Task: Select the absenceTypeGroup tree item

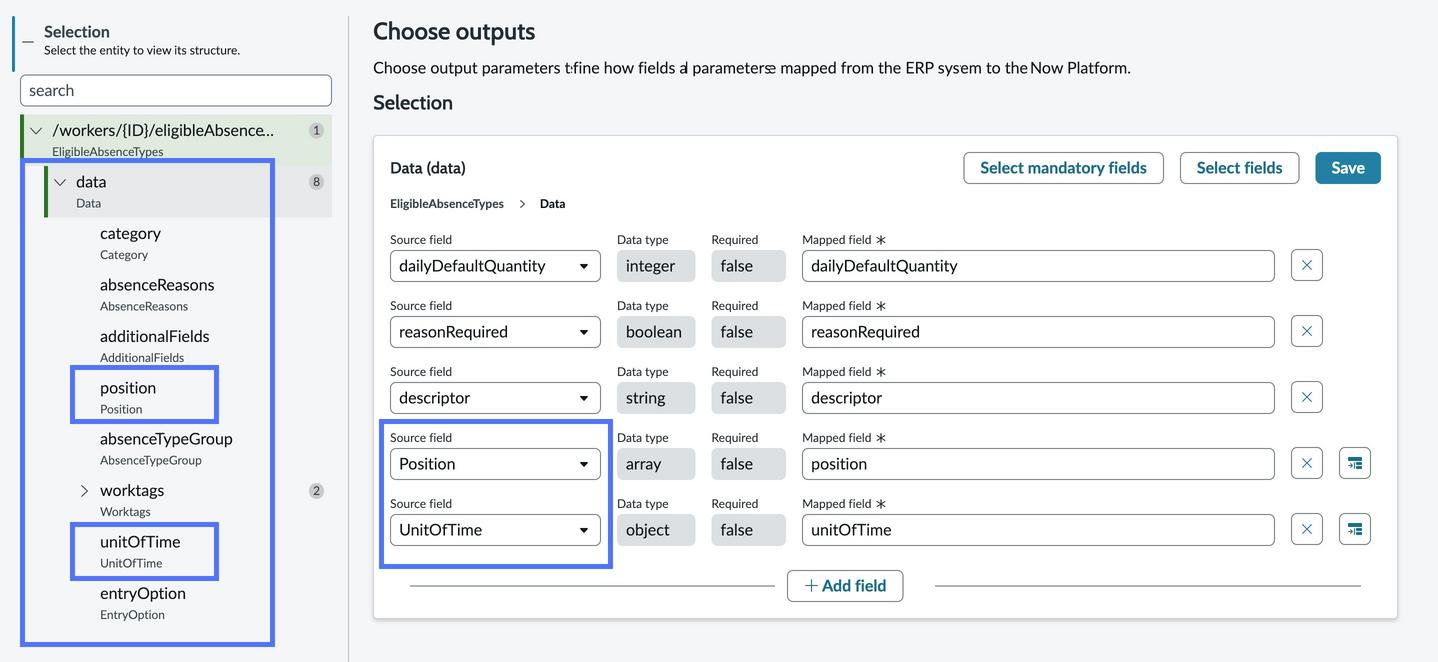Action: click(166, 448)
